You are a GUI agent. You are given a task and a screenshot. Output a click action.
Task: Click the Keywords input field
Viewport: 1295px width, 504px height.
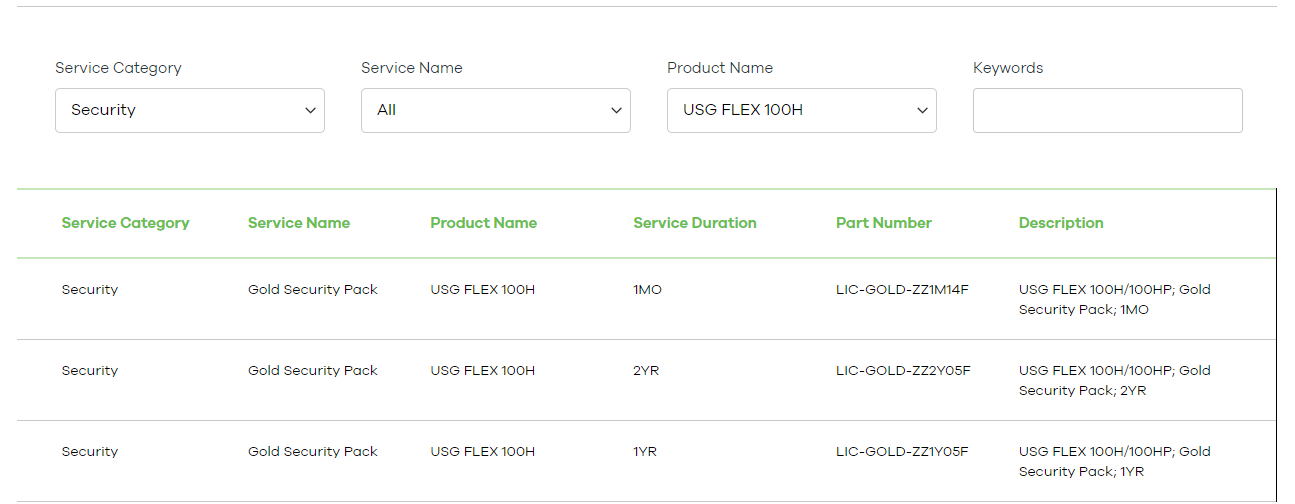click(x=1107, y=110)
